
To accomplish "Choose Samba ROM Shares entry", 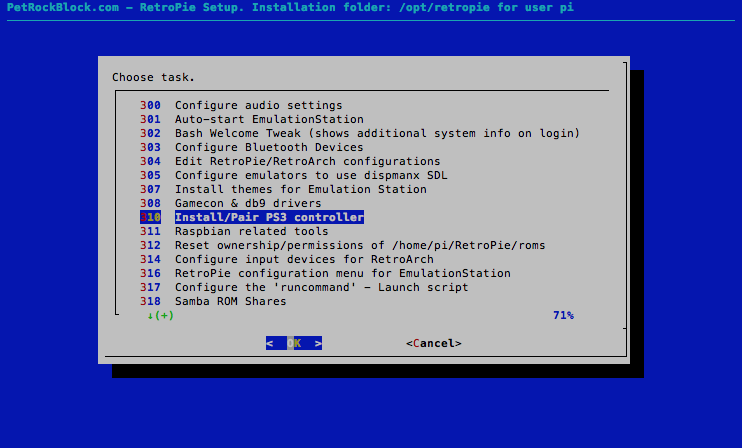I will coord(231,301).
